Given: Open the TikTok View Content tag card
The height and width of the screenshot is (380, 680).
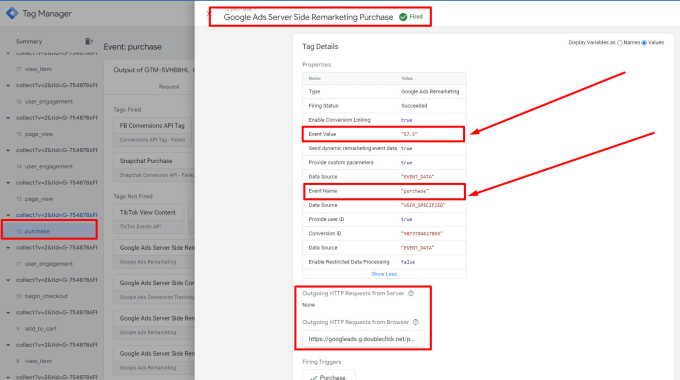Looking at the screenshot, I should (148, 219).
